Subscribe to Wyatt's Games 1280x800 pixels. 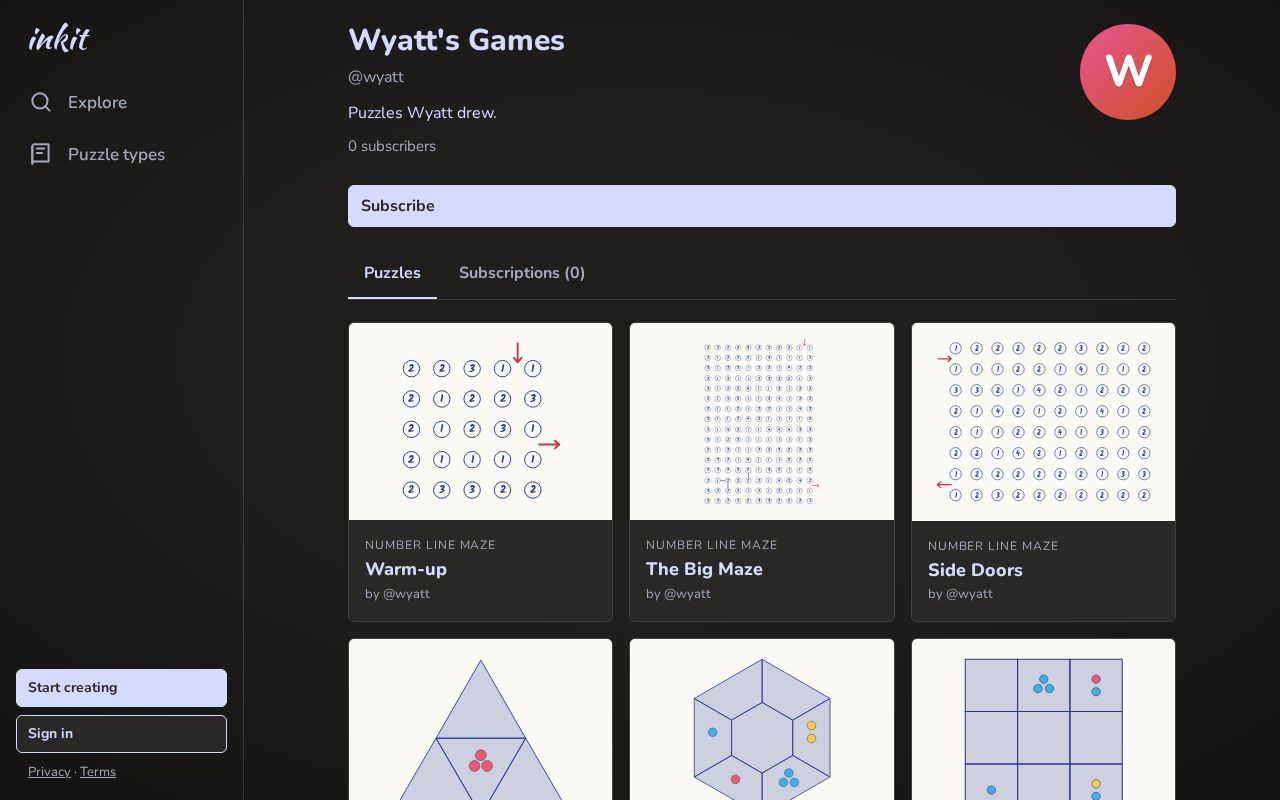tap(762, 206)
